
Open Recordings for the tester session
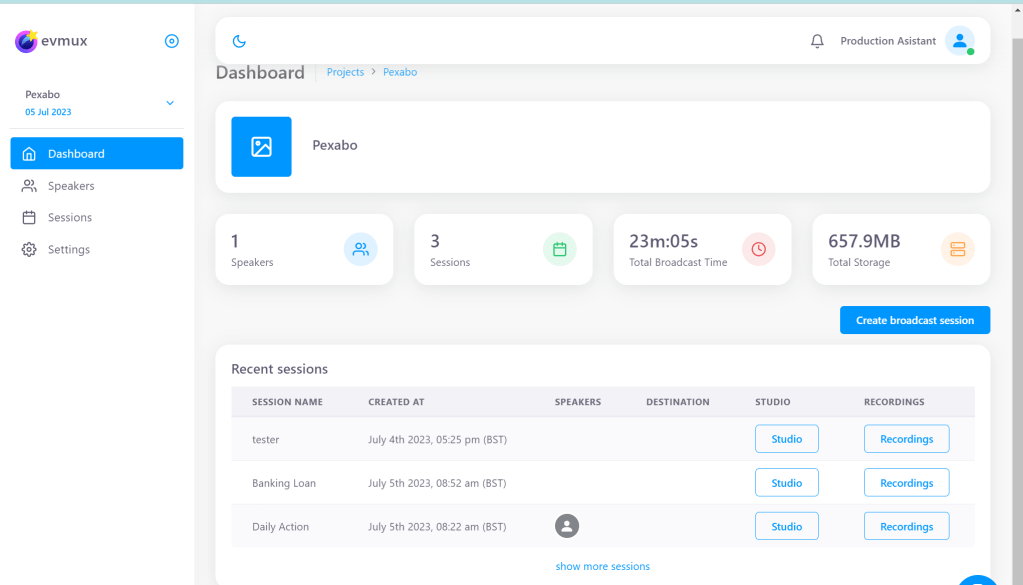(907, 439)
